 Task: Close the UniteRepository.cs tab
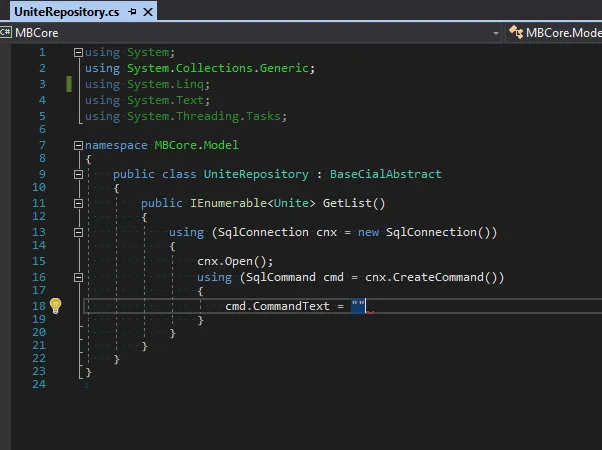pyautogui.click(x=148, y=12)
